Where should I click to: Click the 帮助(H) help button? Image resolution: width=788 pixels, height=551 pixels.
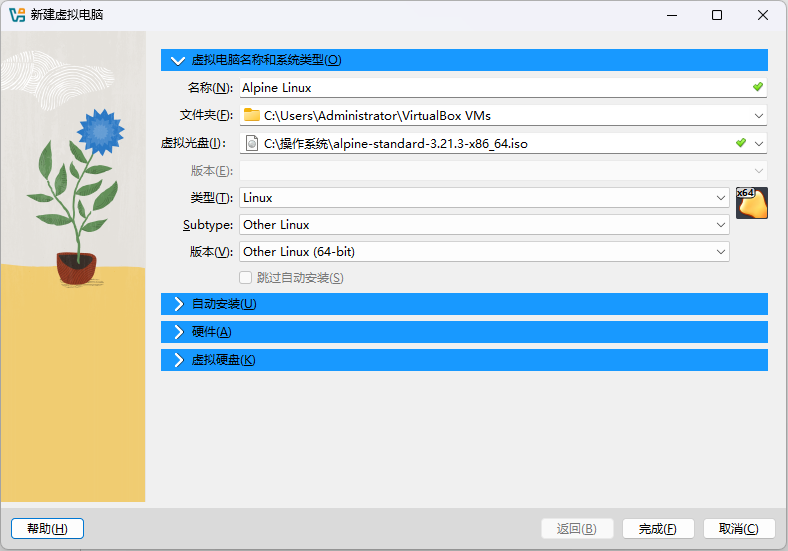(x=47, y=529)
